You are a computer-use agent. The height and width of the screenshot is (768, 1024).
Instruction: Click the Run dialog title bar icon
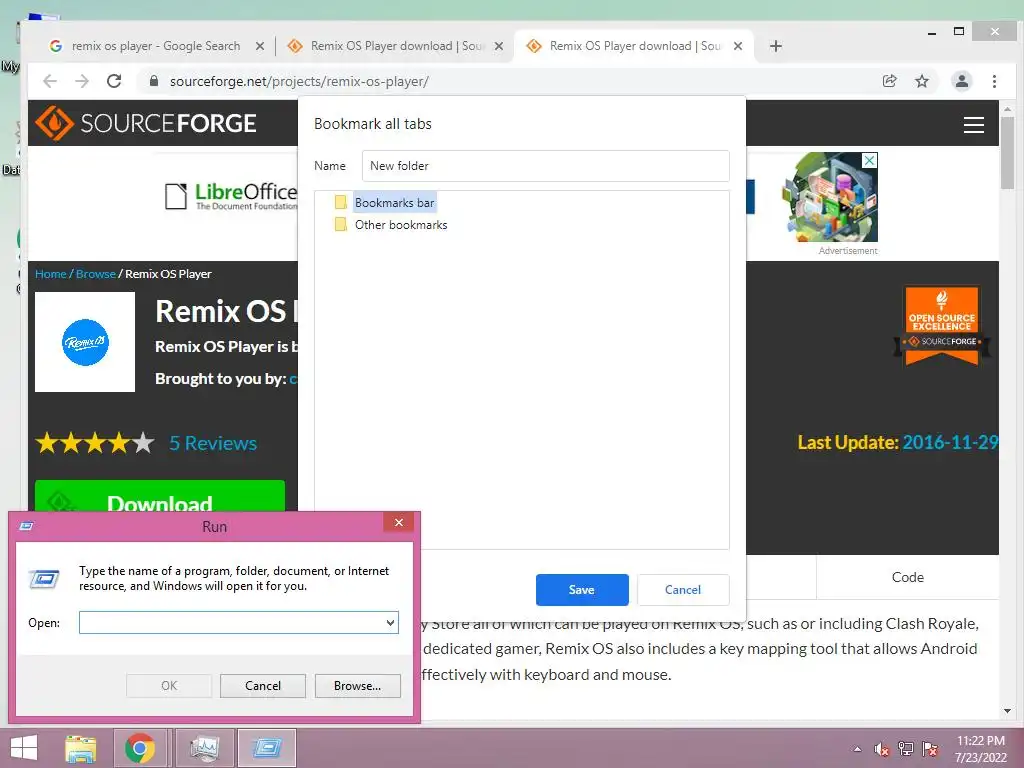point(27,526)
